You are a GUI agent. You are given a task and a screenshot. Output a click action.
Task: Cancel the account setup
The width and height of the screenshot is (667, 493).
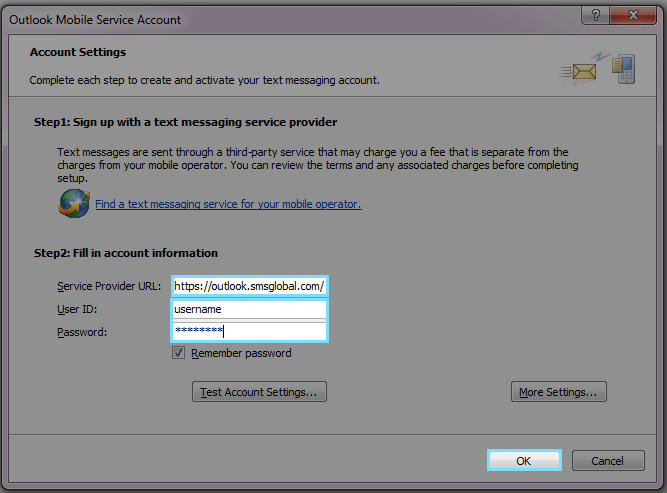coord(607,461)
